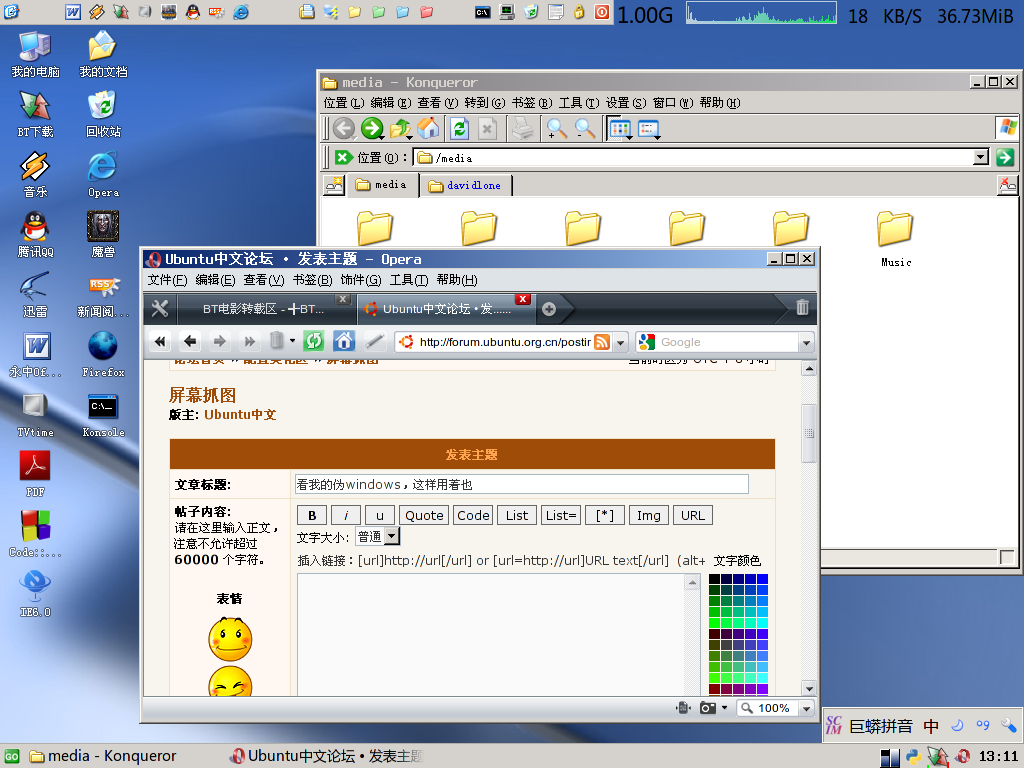The height and width of the screenshot is (768, 1024).
Task: Pick the black swatch in color palette
Action: (714, 579)
